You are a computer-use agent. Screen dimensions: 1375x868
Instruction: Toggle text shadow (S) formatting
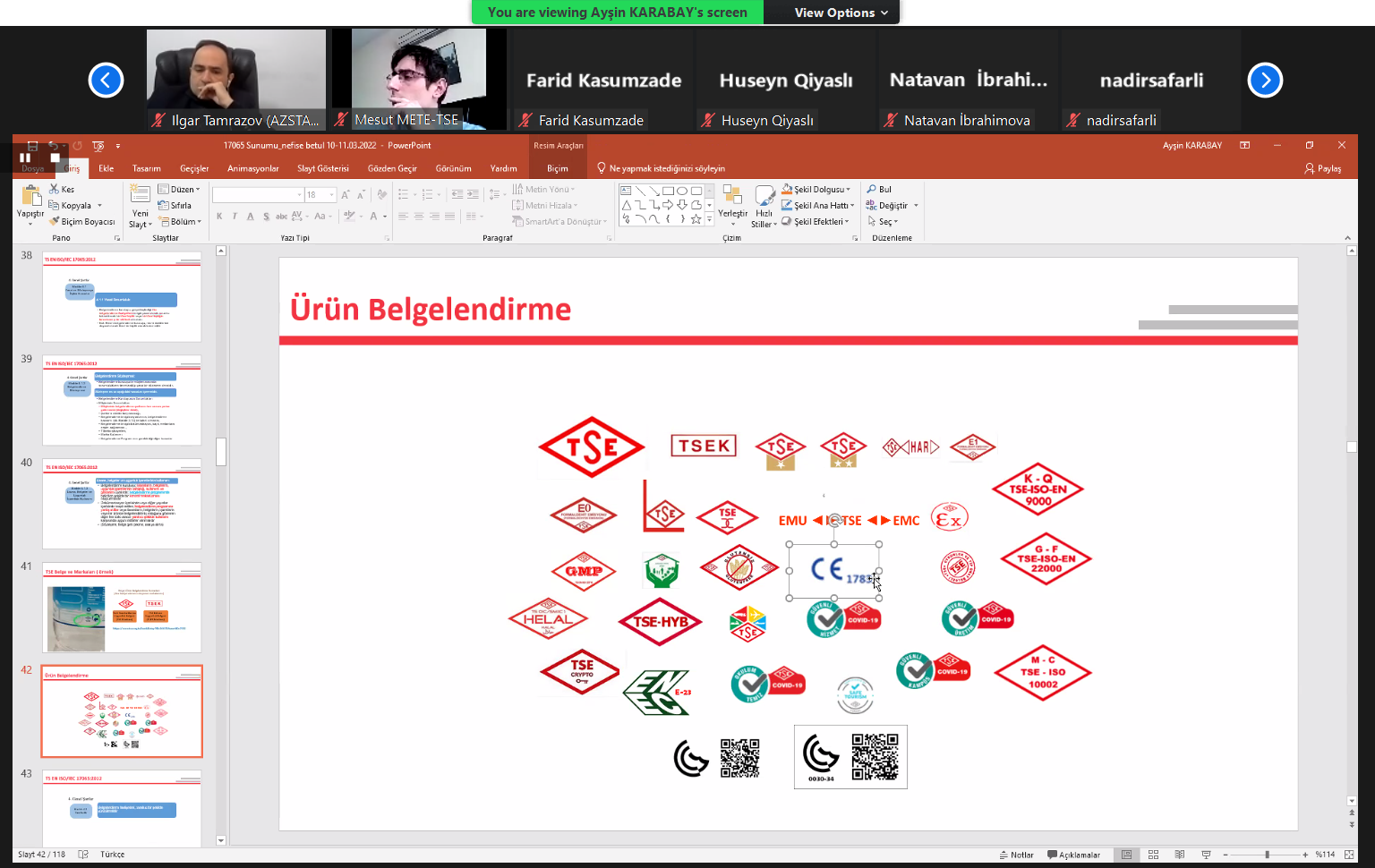tap(266, 217)
